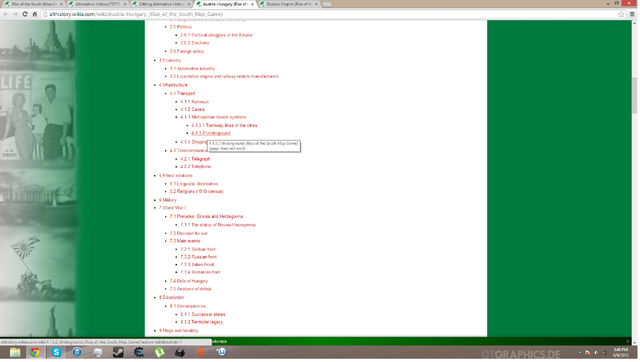Open '2.5.1 Political struggles in the Empire'

(x=216, y=35)
